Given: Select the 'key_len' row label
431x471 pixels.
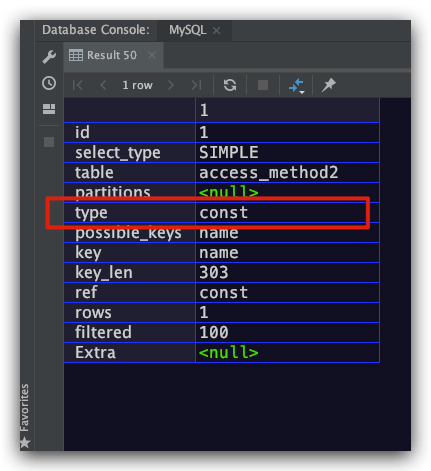Looking at the screenshot, I should pyautogui.click(x=129, y=273).
